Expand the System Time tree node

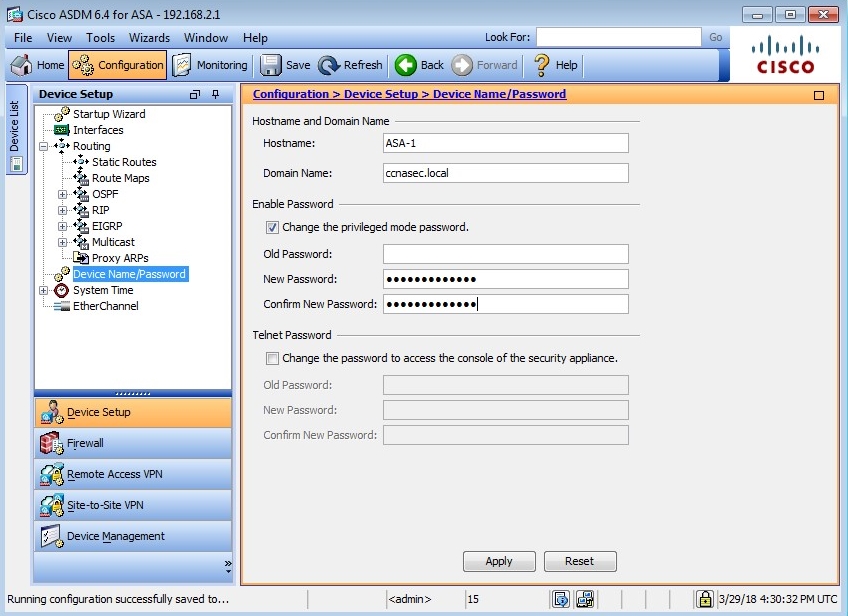[44, 290]
